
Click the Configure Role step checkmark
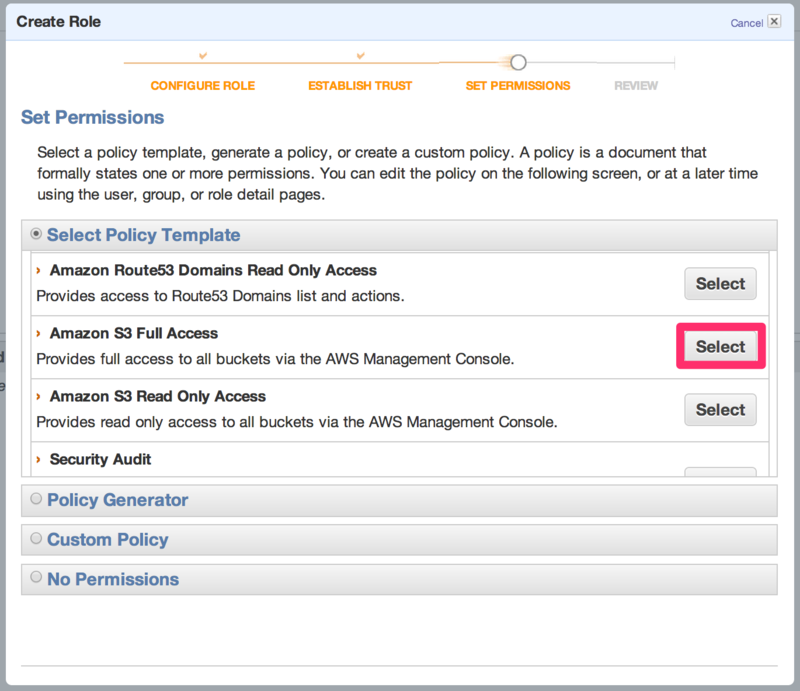click(203, 55)
